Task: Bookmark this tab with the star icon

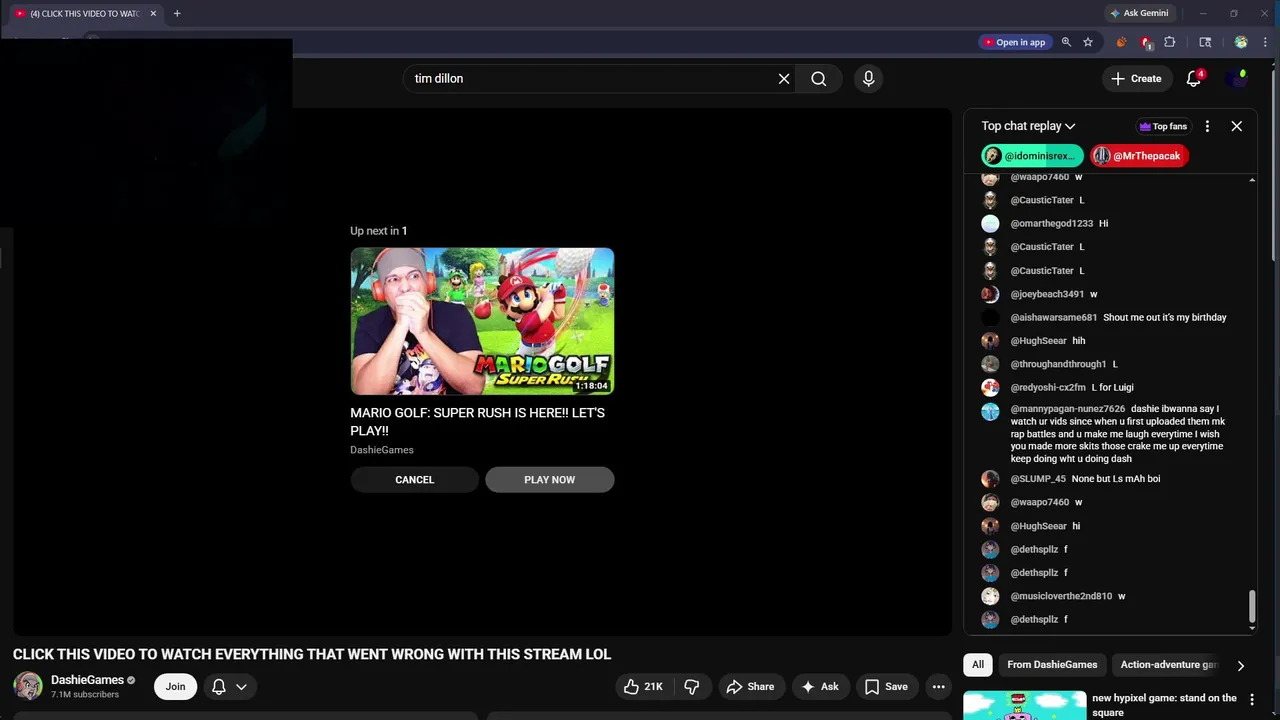Action: coord(1088,42)
